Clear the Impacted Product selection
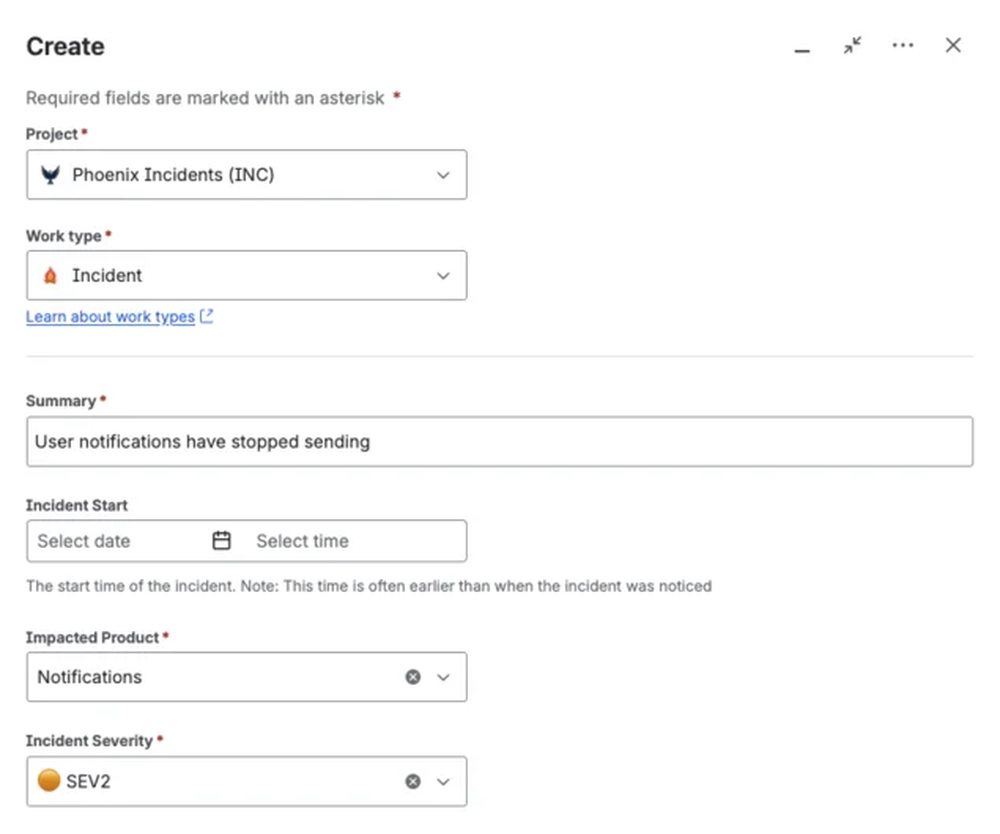The height and width of the screenshot is (834, 1000). (x=412, y=677)
